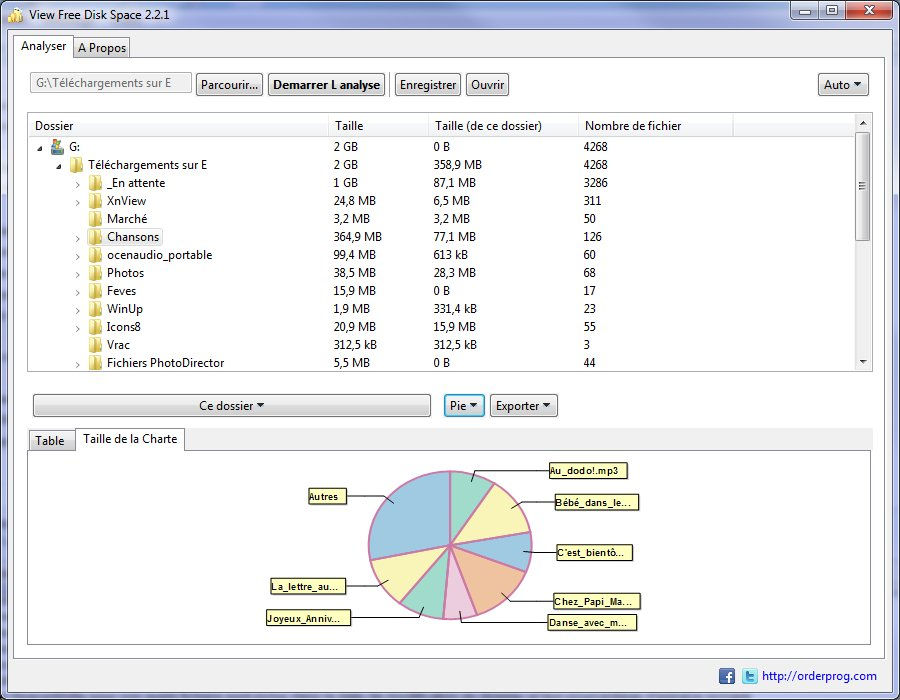The image size is (900, 700).
Task: Open the Twitter icon link
Action: point(749,676)
